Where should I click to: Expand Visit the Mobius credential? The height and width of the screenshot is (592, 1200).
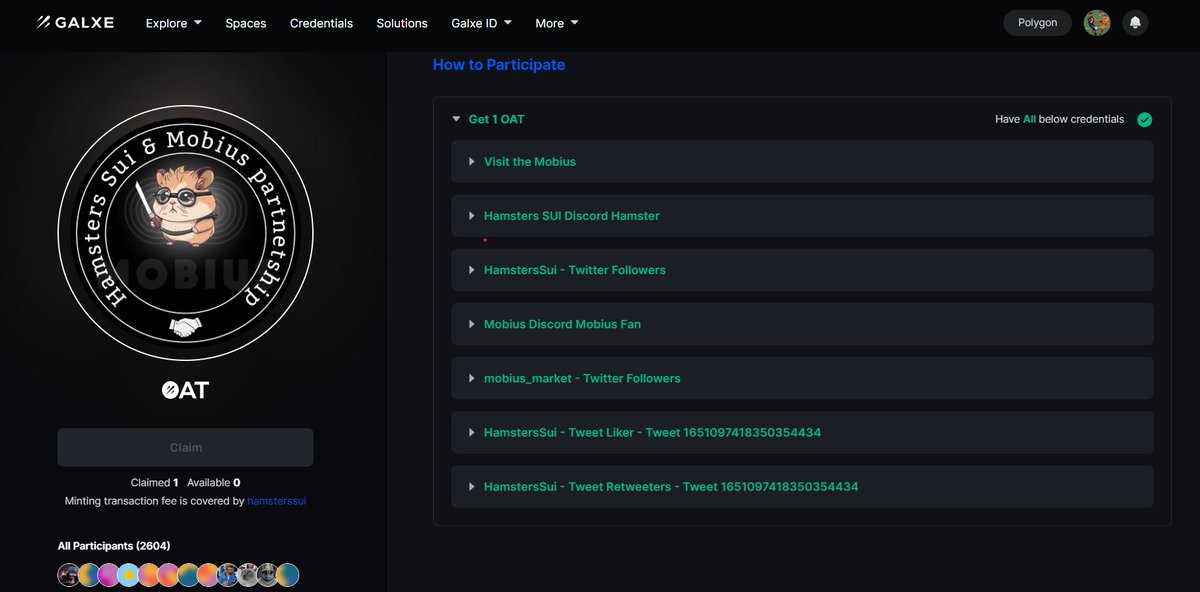click(x=802, y=161)
